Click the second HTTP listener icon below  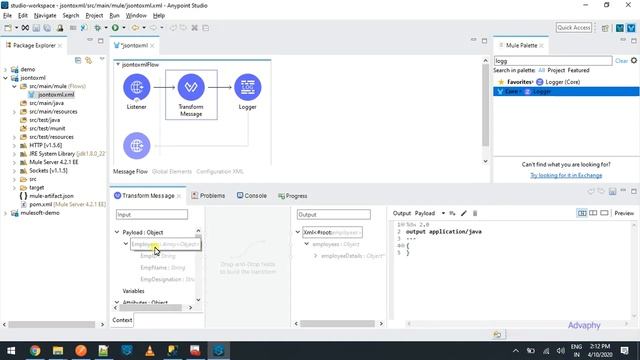tap(137, 146)
